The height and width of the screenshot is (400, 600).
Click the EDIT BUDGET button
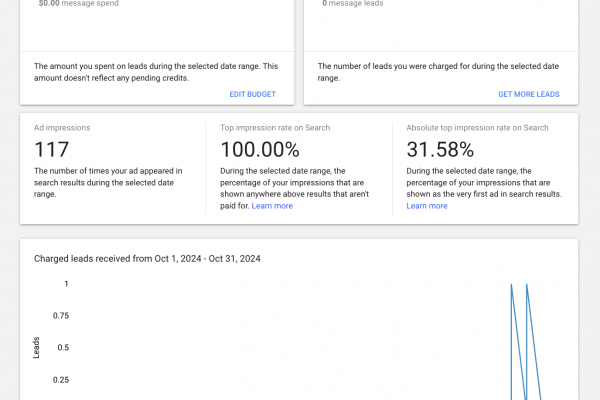pyautogui.click(x=252, y=94)
